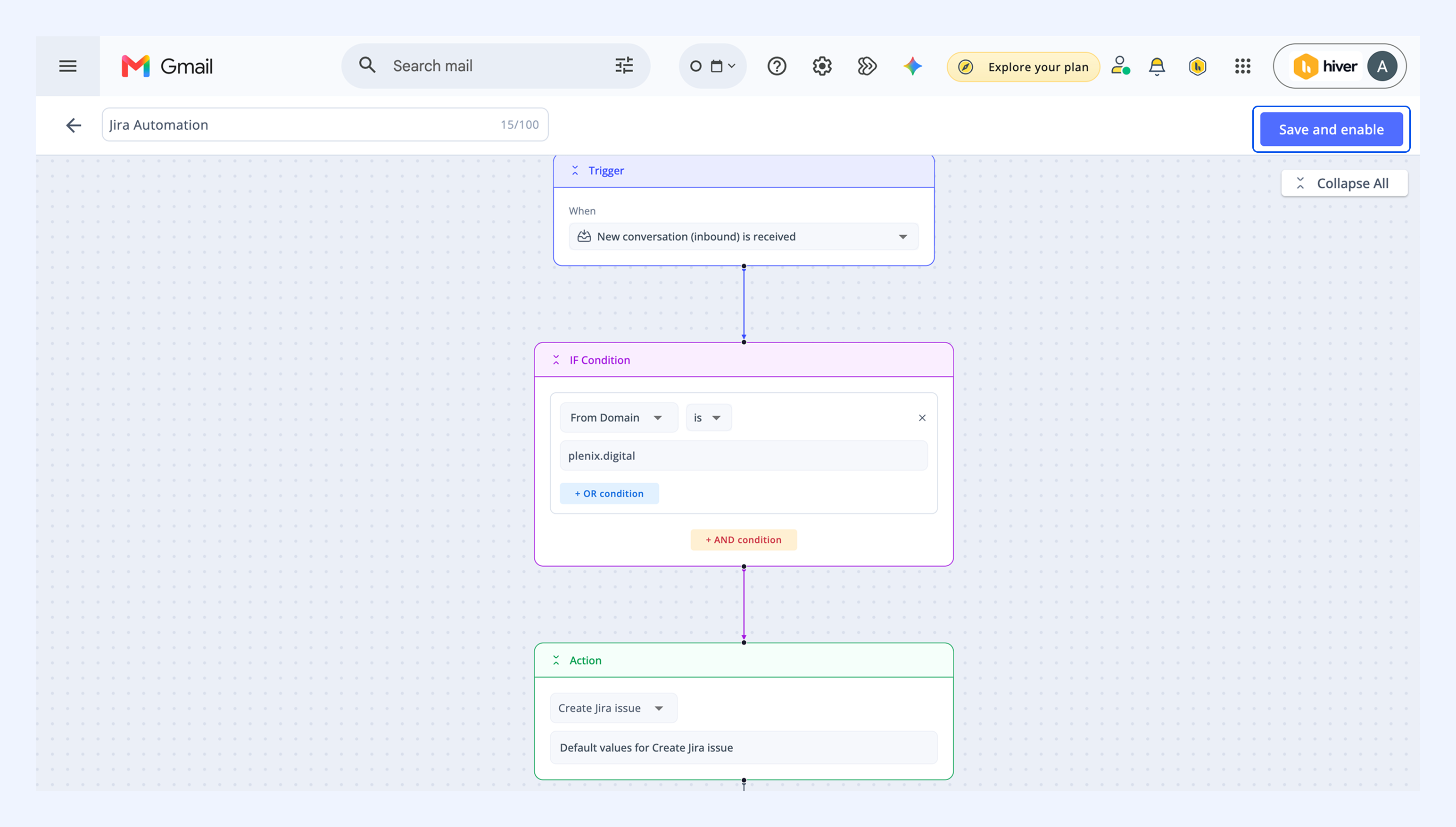The height and width of the screenshot is (827, 1456).
Task: Click the inbound conversation inbox icon
Action: click(x=584, y=236)
